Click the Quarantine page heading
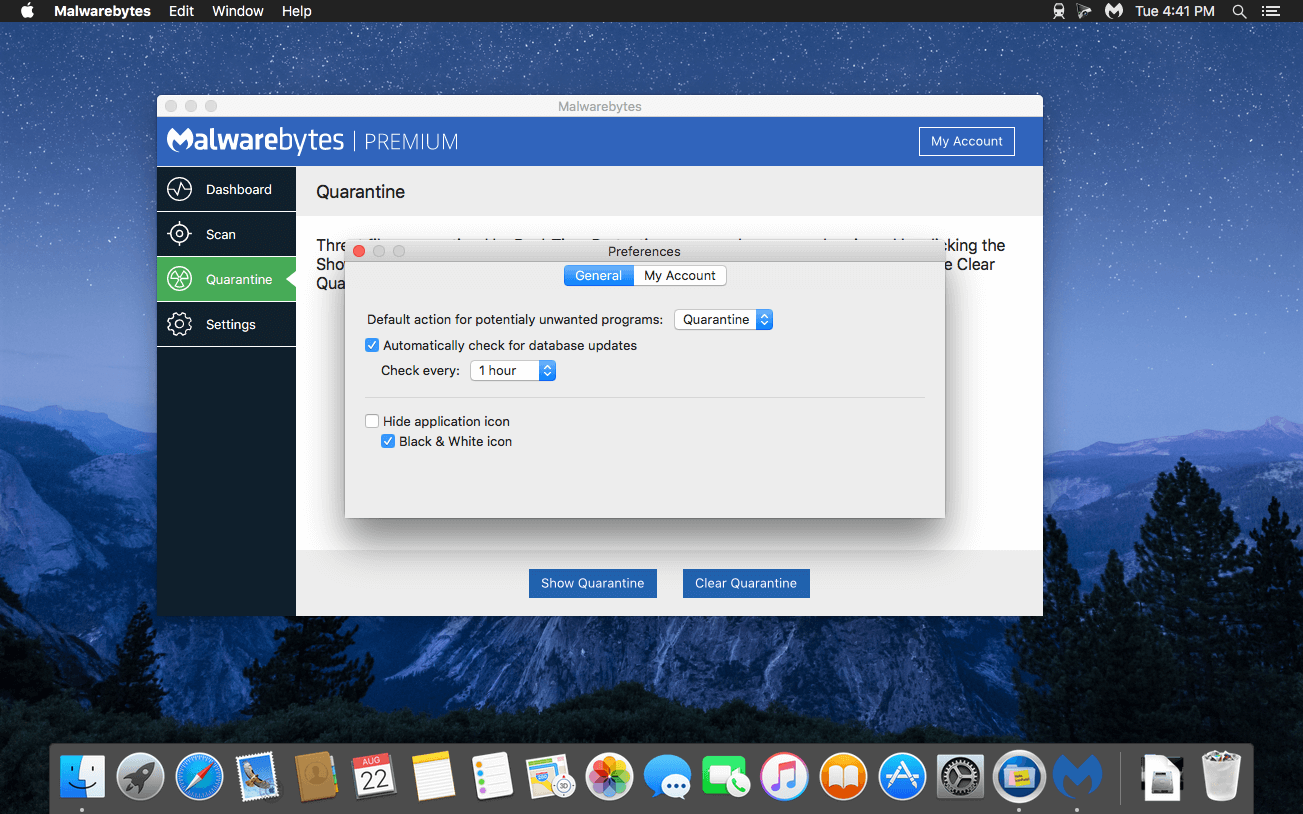Image resolution: width=1303 pixels, height=814 pixels. click(360, 191)
